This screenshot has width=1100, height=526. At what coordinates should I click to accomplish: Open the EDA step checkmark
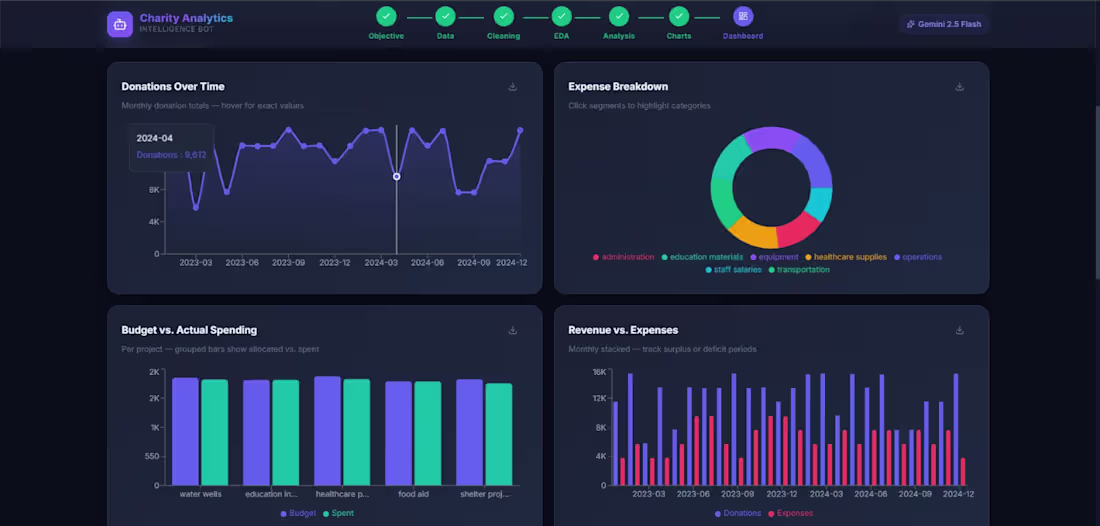(561, 16)
